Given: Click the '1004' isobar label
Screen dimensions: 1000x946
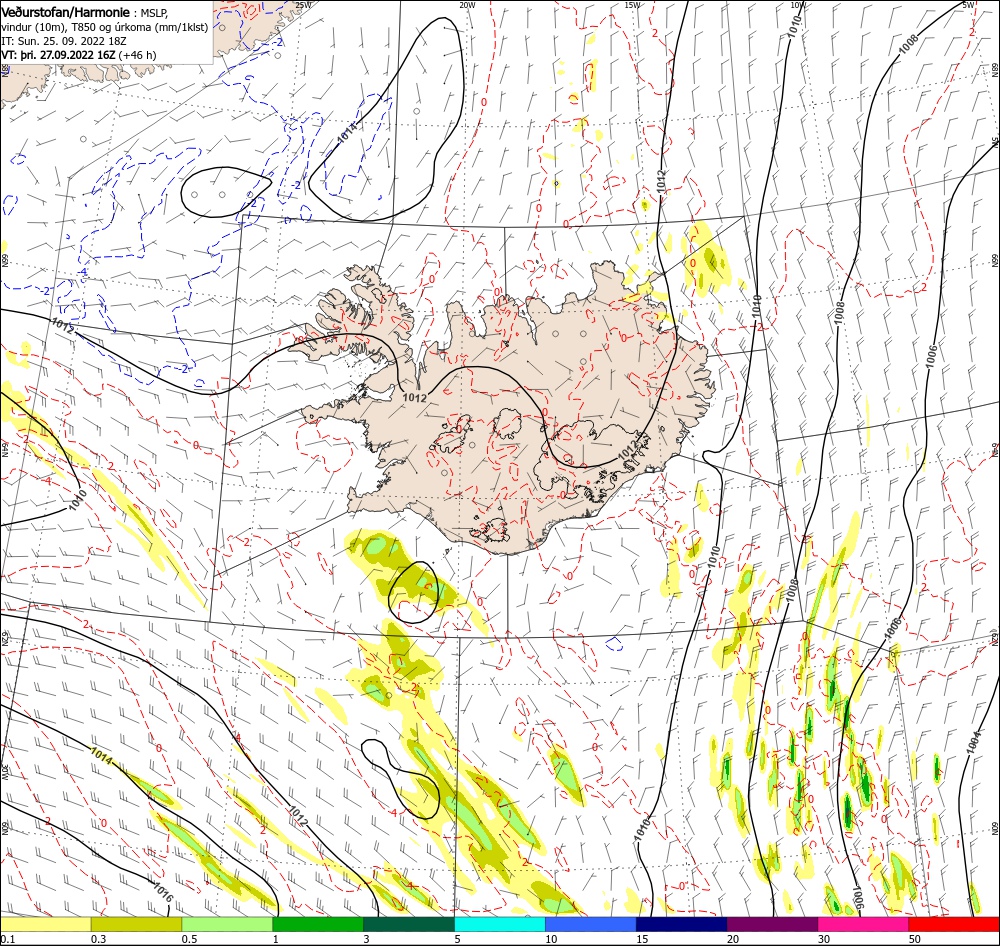Looking at the screenshot, I should 973,742.
